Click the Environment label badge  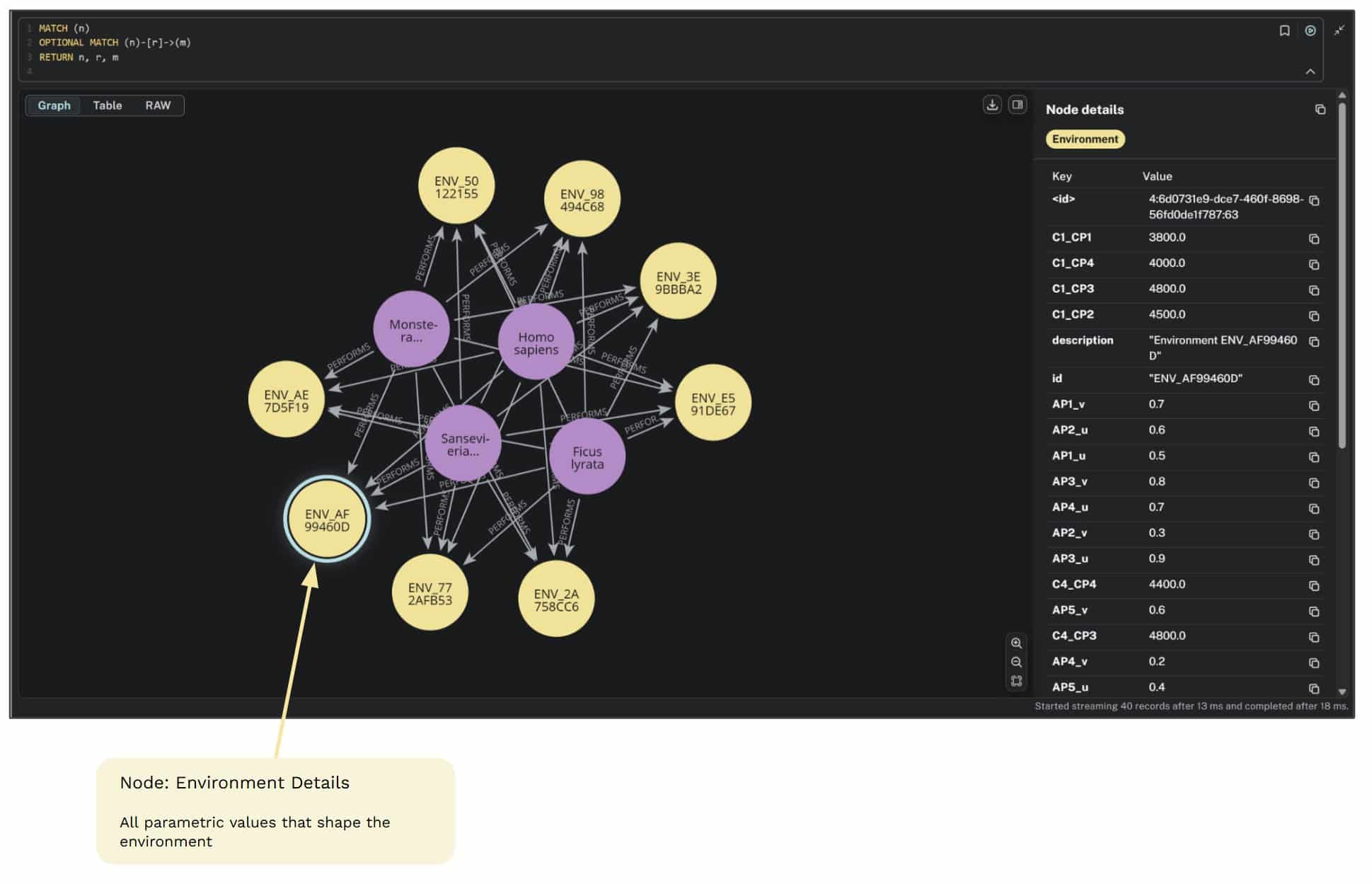(x=1085, y=139)
